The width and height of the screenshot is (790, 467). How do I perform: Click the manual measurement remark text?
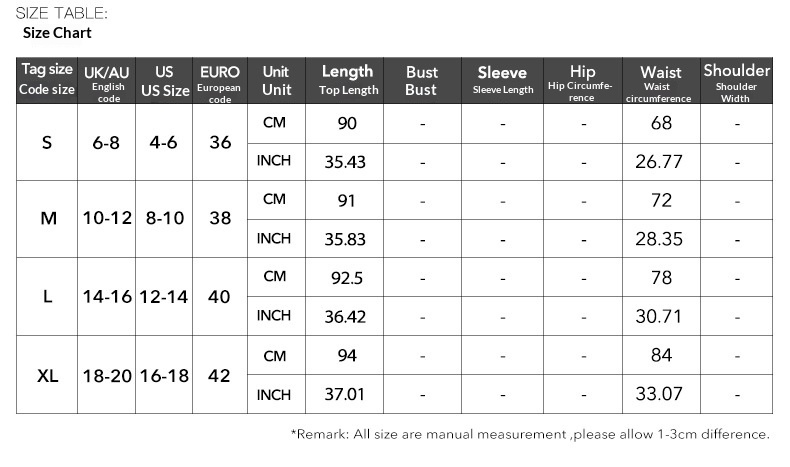point(530,434)
